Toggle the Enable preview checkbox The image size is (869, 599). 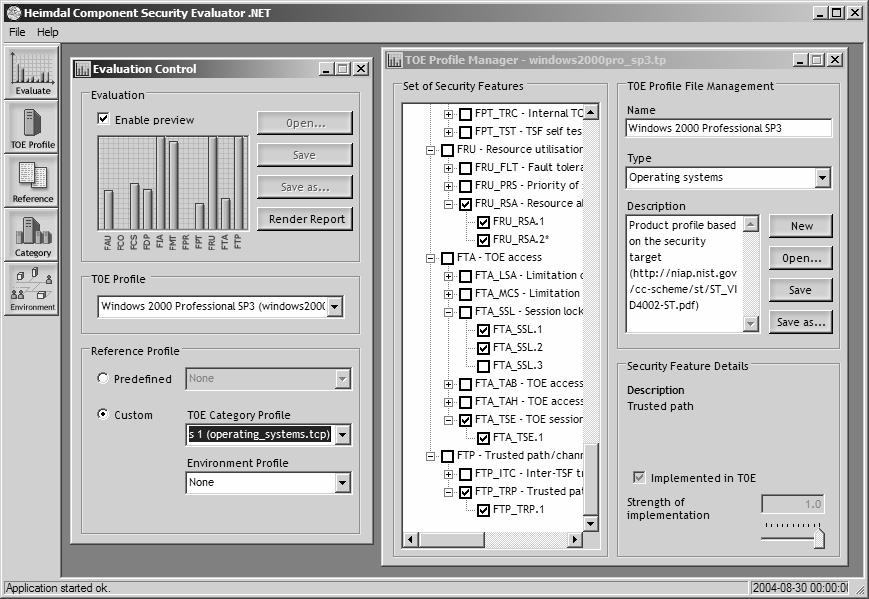(x=103, y=119)
